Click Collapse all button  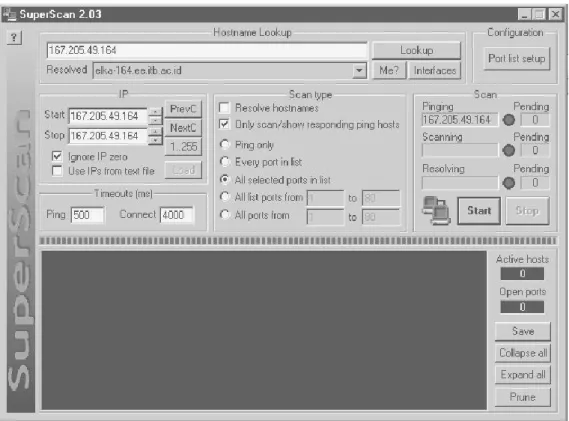[523, 353]
